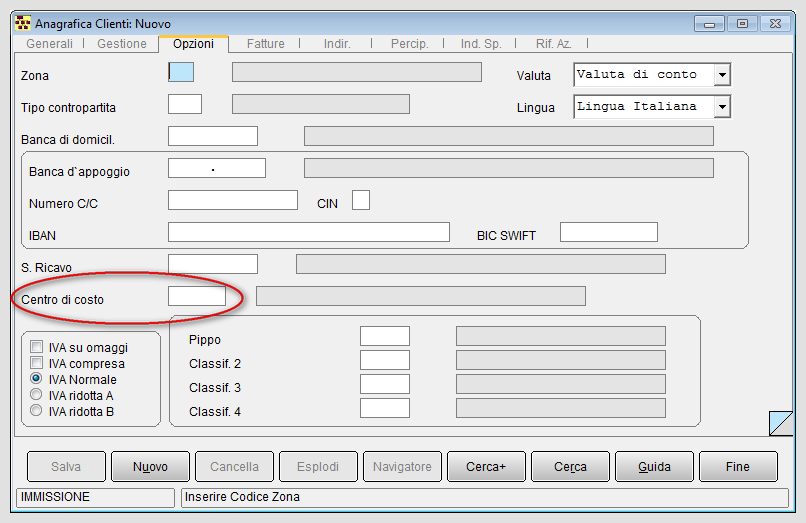Close the Anagrafica Clienti window
The width and height of the screenshot is (806, 523).
[x=775, y=24]
